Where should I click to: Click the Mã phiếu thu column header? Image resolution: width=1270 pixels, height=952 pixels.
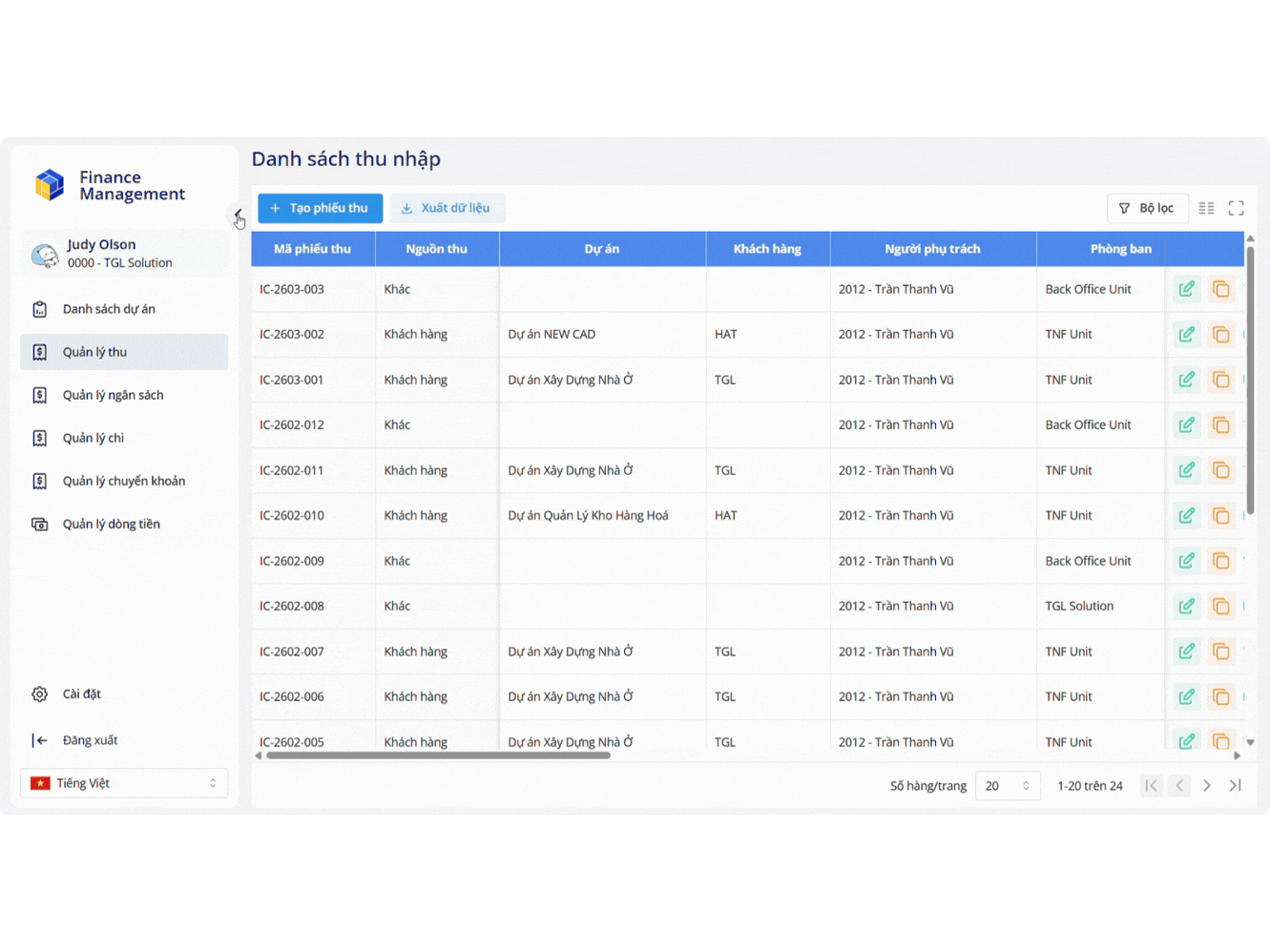[x=312, y=249]
